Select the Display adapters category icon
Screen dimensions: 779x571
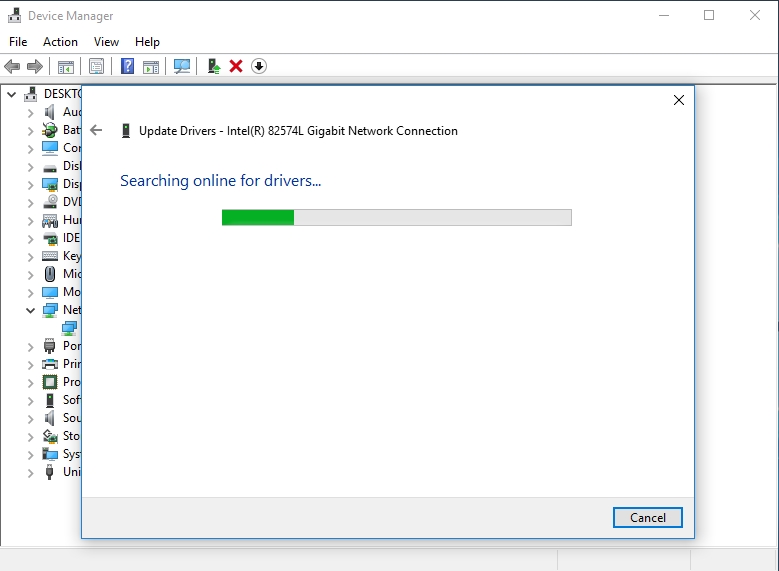pyautogui.click(x=50, y=184)
